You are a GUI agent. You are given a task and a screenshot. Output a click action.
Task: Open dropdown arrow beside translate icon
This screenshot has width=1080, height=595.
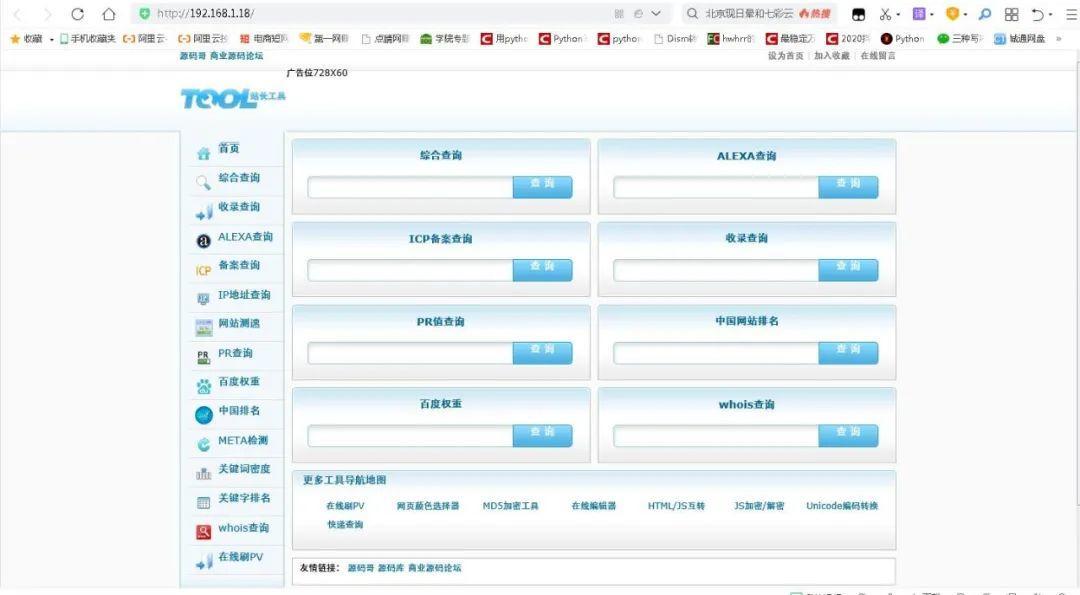click(932, 14)
